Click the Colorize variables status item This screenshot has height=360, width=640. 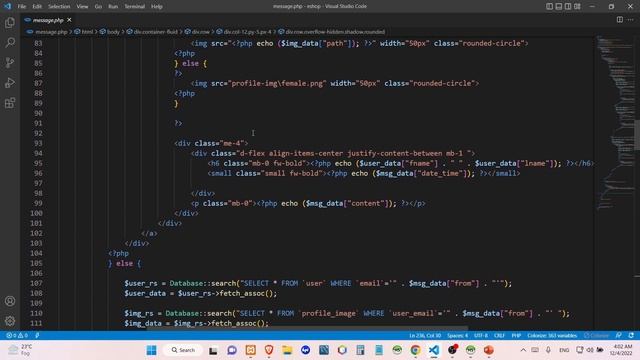click(552, 336)
